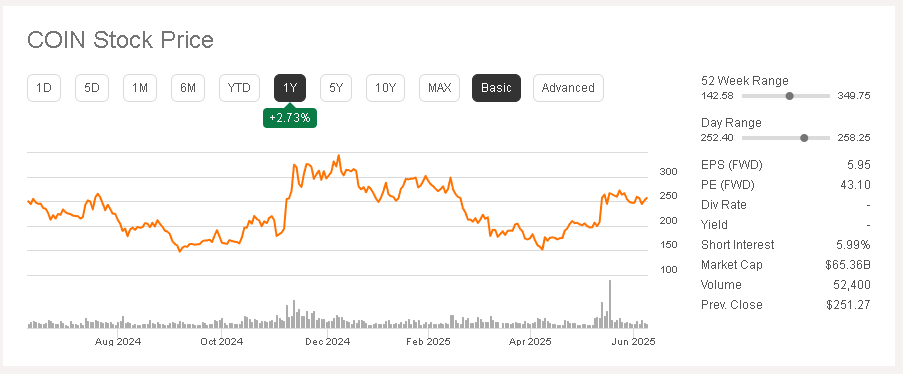Click the Dec 2024 axis label
Screen dimensions: 903x374
tap(328, 342)
